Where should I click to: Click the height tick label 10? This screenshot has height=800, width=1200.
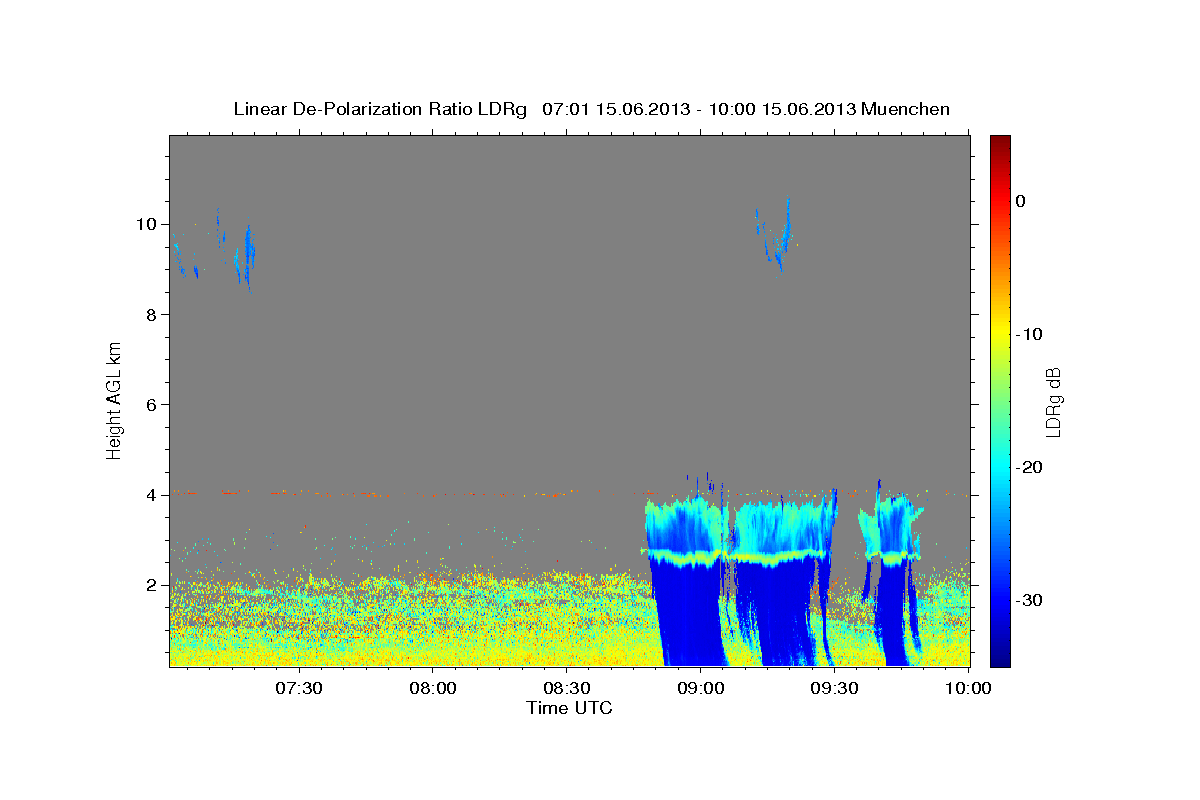pos(149,224)
